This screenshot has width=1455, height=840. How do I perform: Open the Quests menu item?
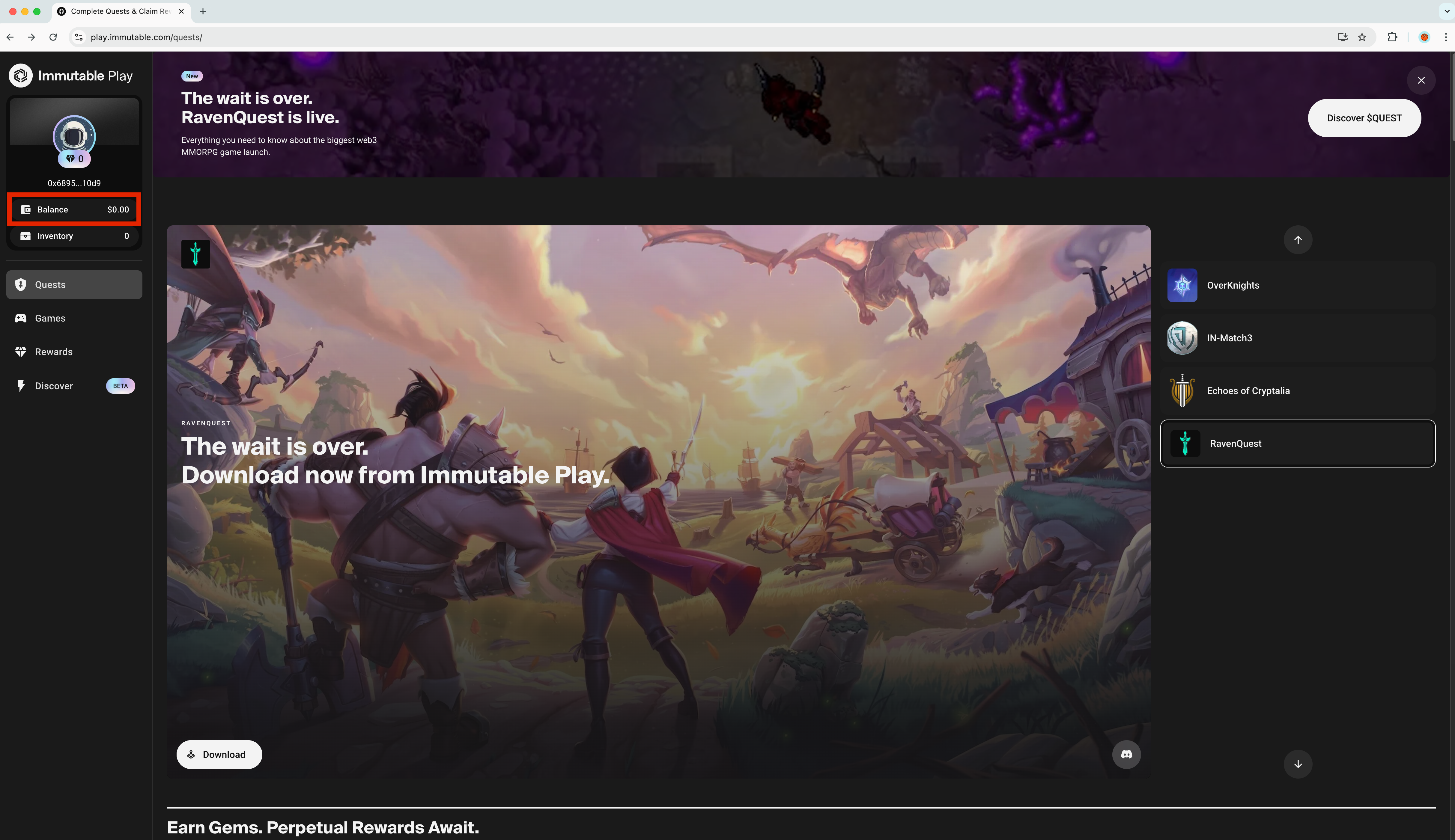tap(74, 284)
